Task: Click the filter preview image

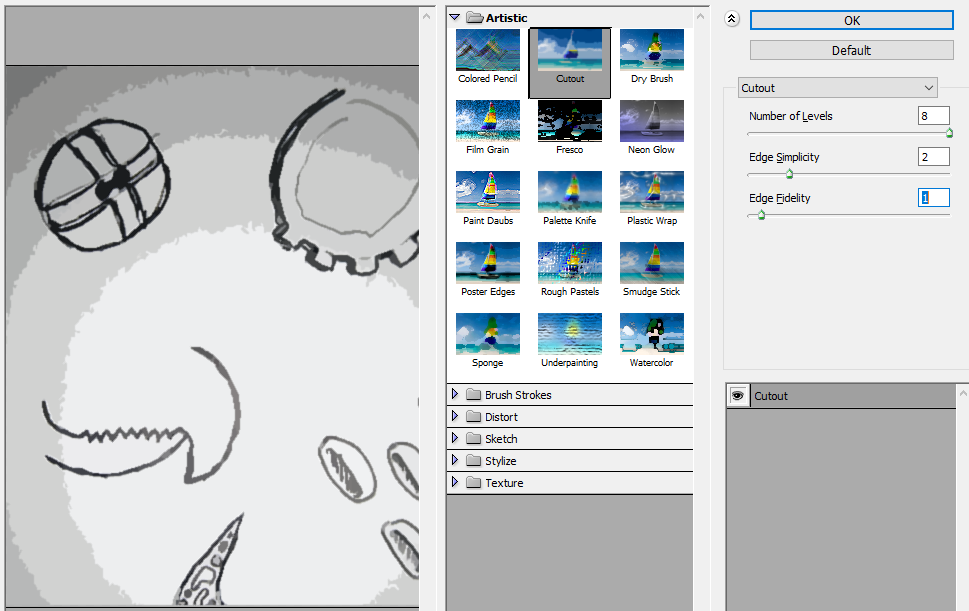Action: [212, 335]
